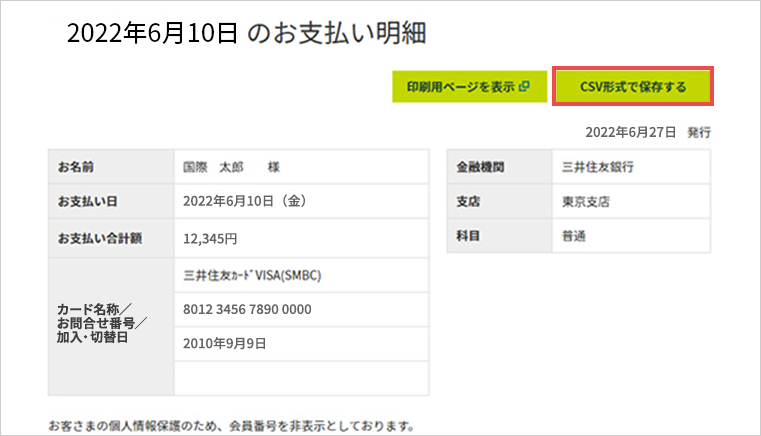Click the name value 国際 太郎 様
The height and width of the screenshot is (436, 761).
232,167
